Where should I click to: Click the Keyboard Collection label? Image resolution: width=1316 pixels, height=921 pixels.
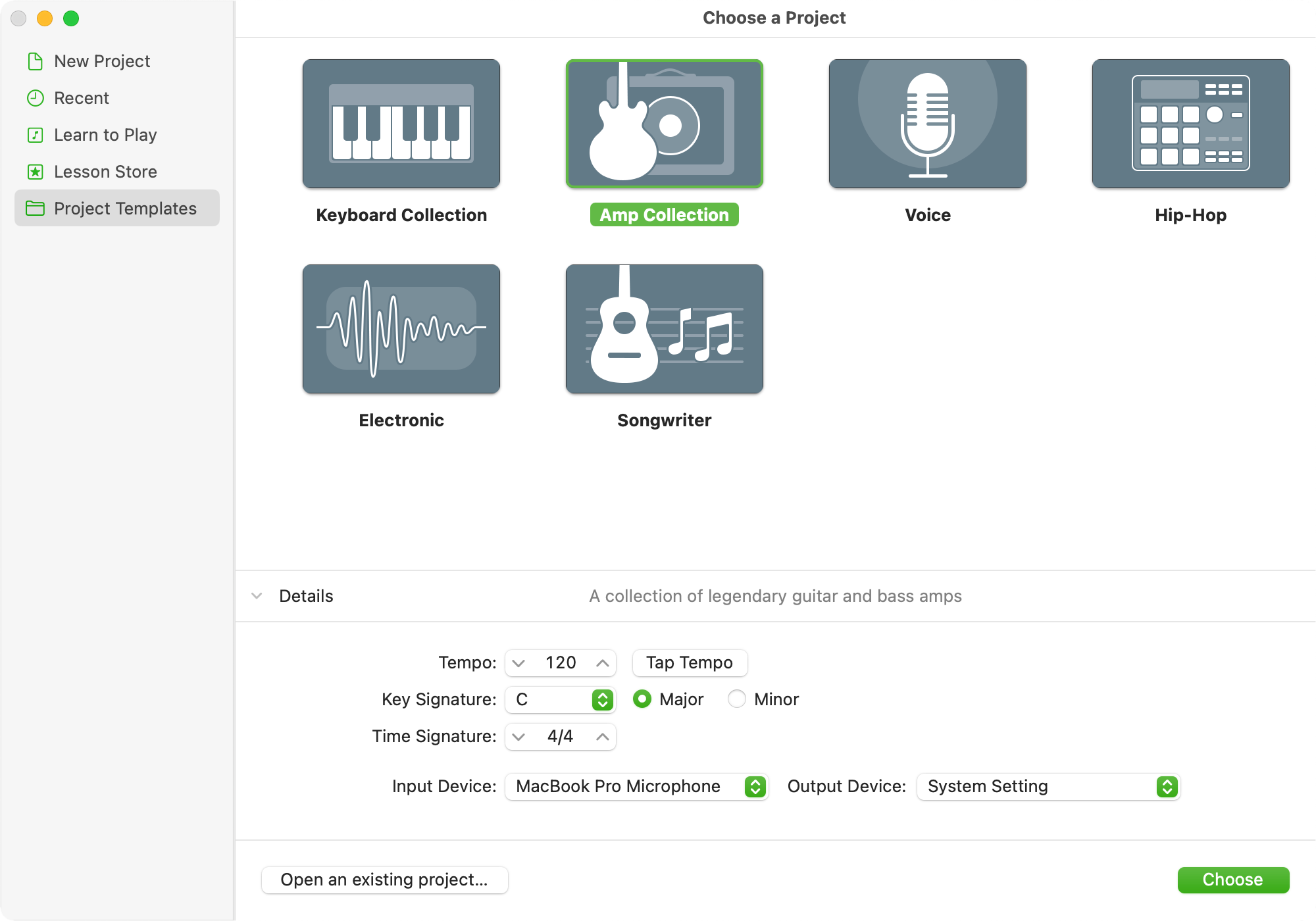pos(401,215)
